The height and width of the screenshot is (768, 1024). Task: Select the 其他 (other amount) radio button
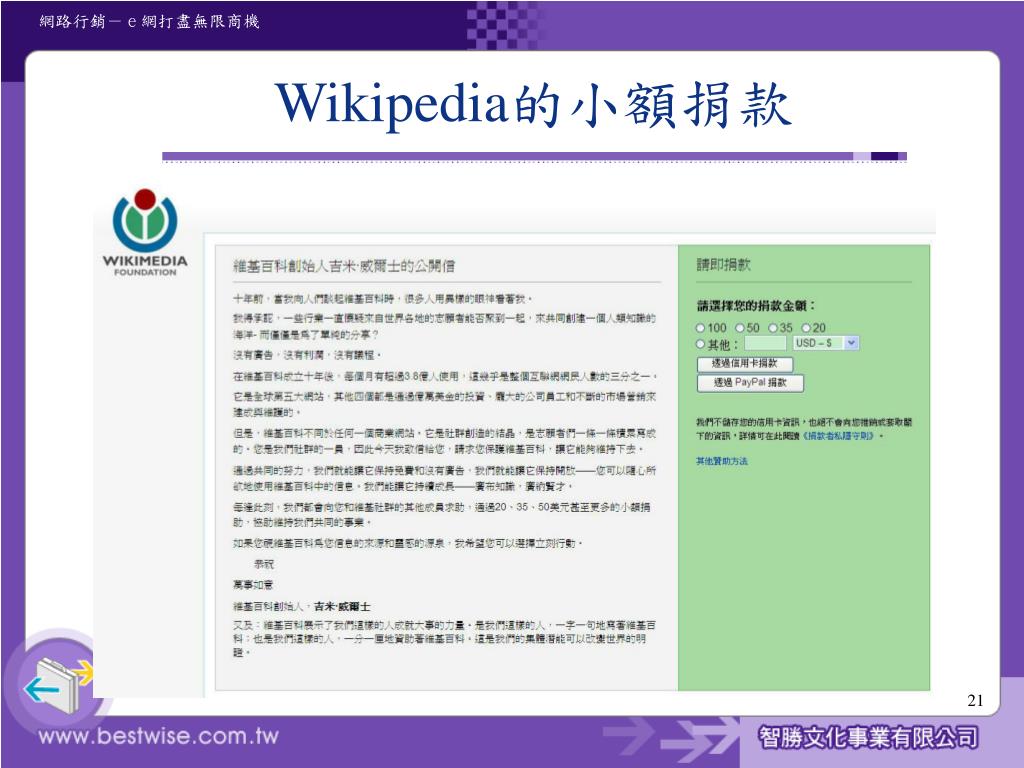click(700, 344)
